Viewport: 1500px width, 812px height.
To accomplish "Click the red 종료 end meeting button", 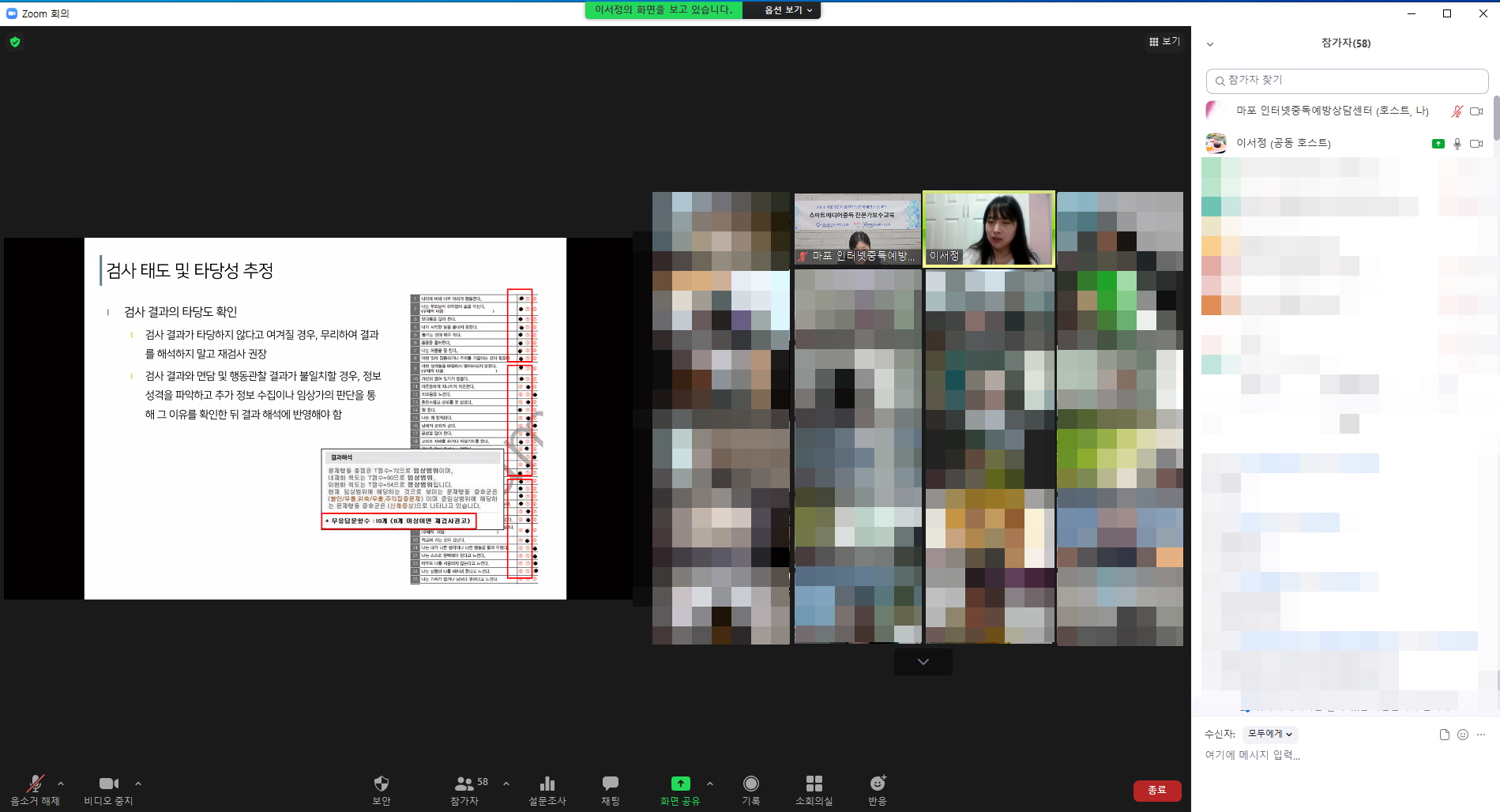I will pyautogui.click(x=1156, y=790).
